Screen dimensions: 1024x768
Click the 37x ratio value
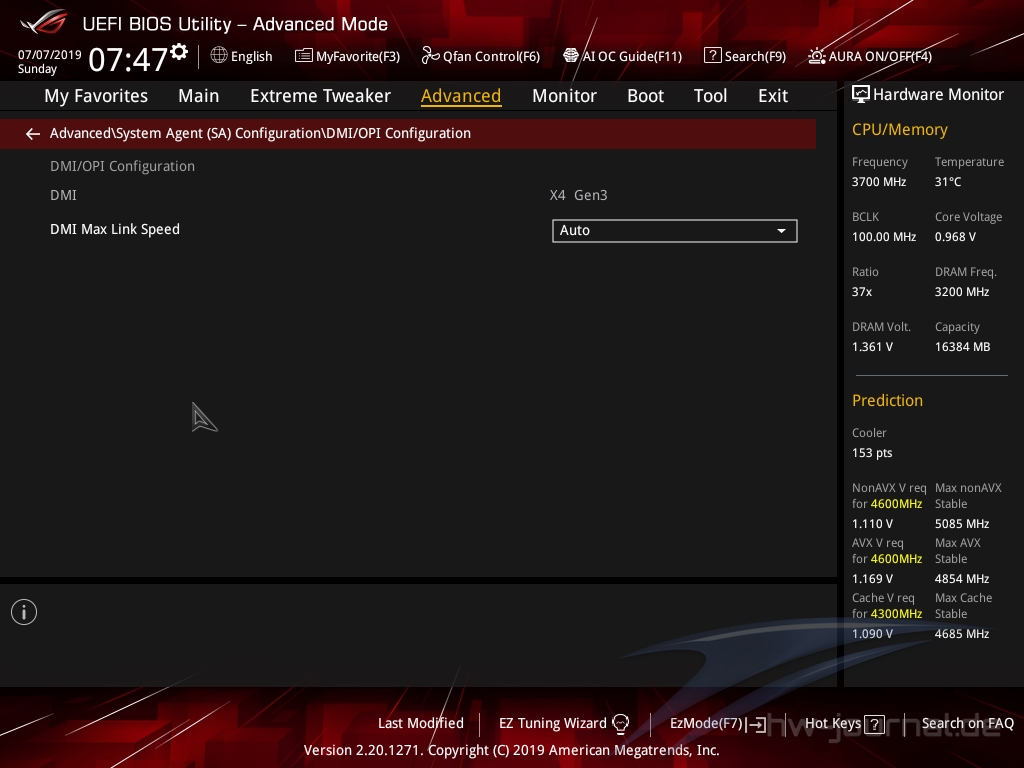pos(861,292)
